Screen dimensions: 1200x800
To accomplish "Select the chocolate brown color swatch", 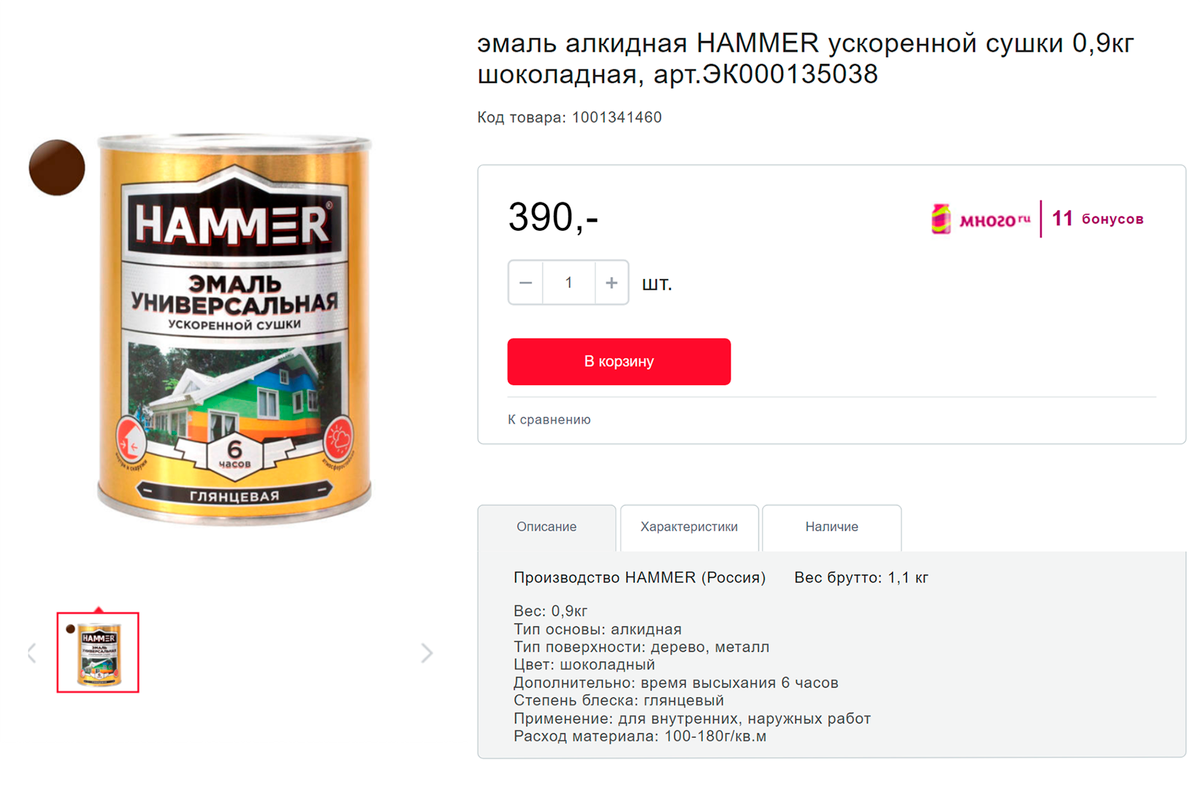I will click(57, 167).
